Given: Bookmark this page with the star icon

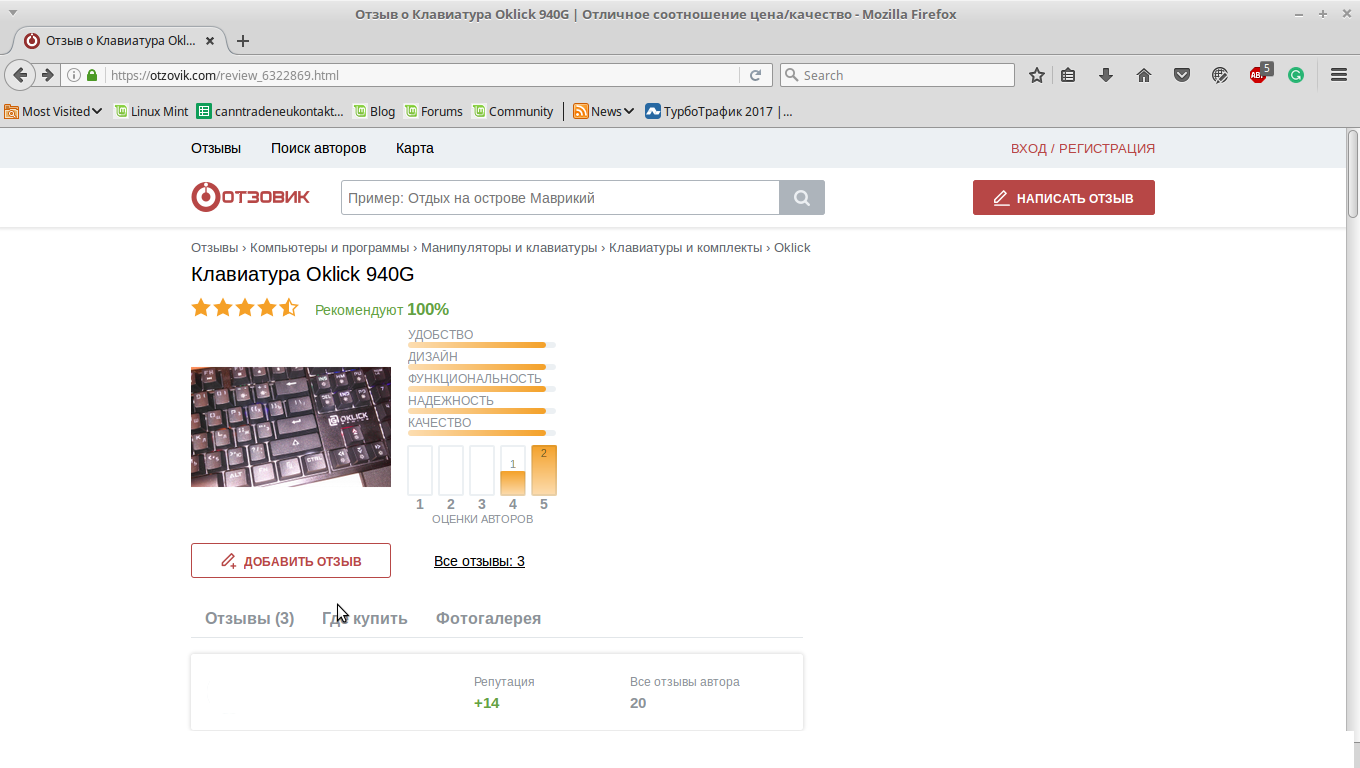Looking at the screenshot, I should [1037, 75].
